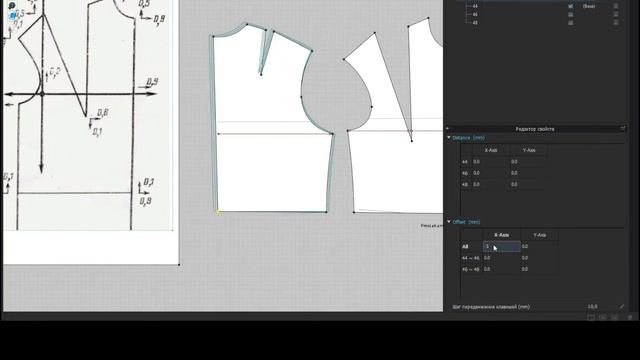640x360 pixels.
Task: Click the Property Editor left header icon
Action: 447,129
